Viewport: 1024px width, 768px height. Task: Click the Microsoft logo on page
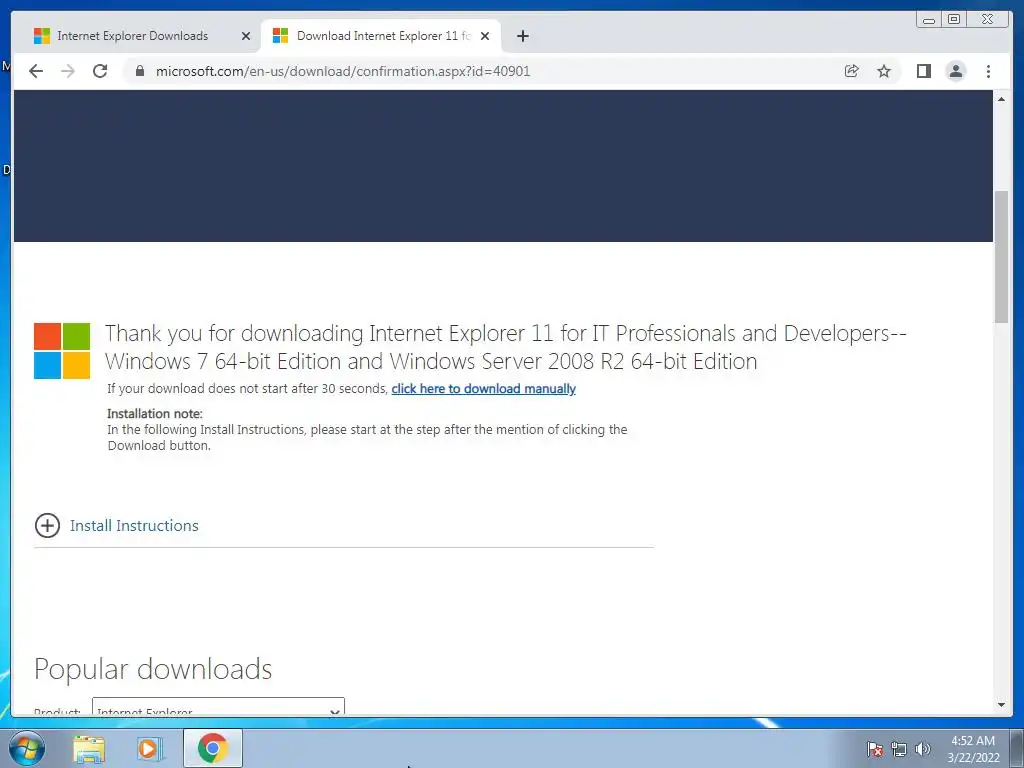click(62, 351)
